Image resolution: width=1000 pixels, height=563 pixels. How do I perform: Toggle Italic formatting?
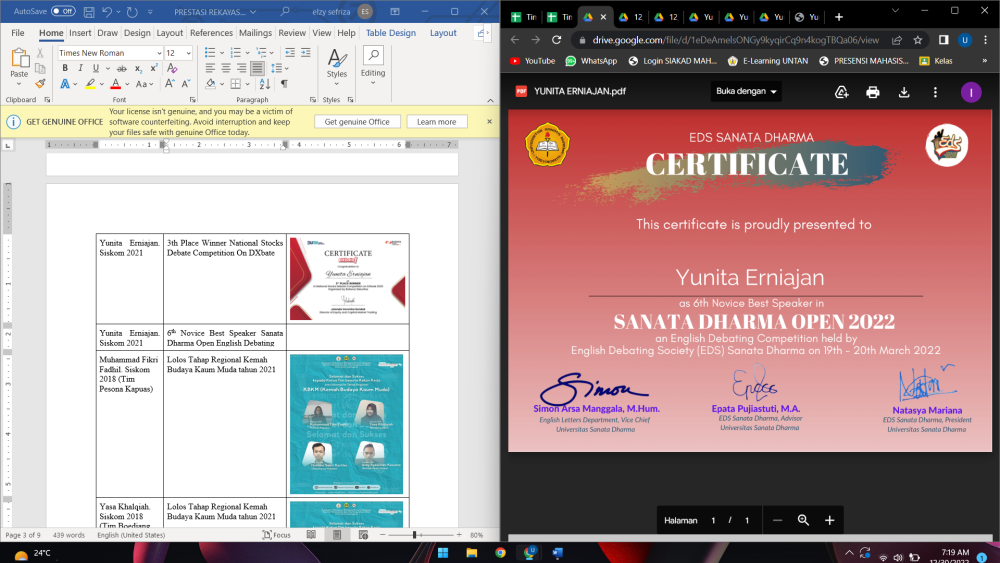pos(80,68)
